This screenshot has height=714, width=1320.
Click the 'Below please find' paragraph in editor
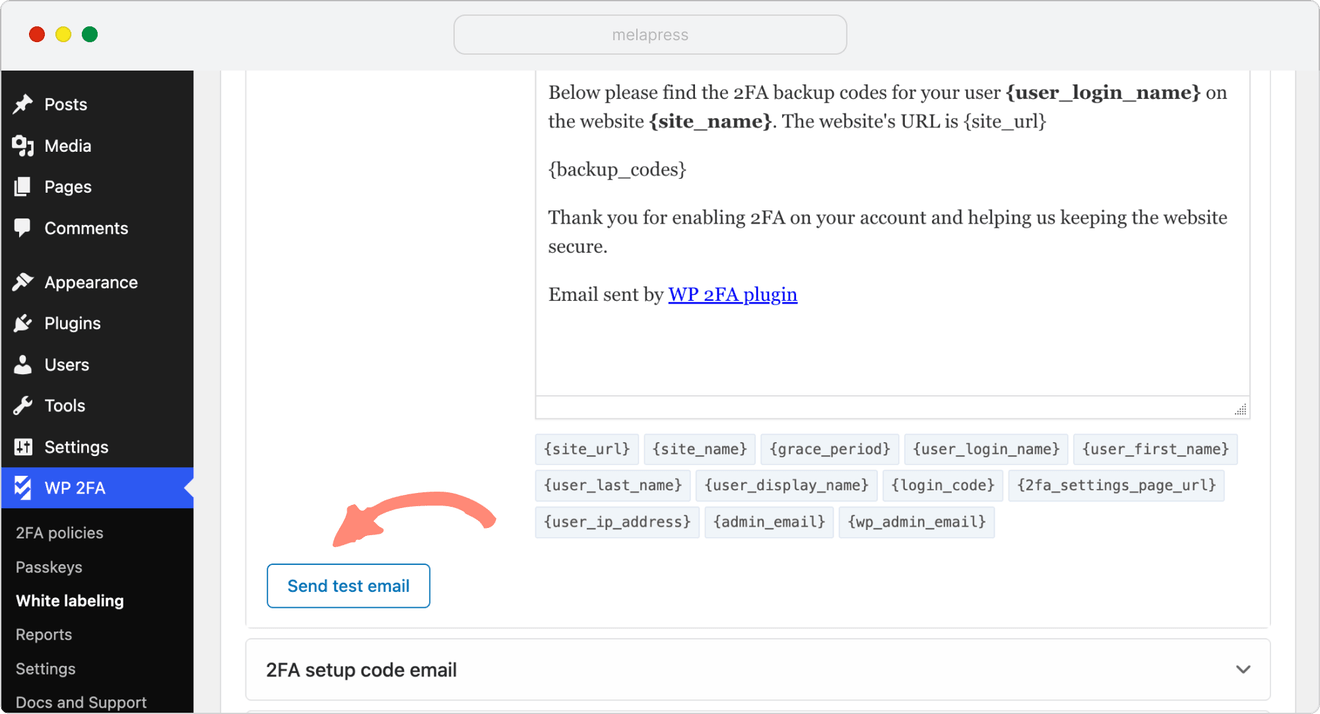tap(888, 107)
